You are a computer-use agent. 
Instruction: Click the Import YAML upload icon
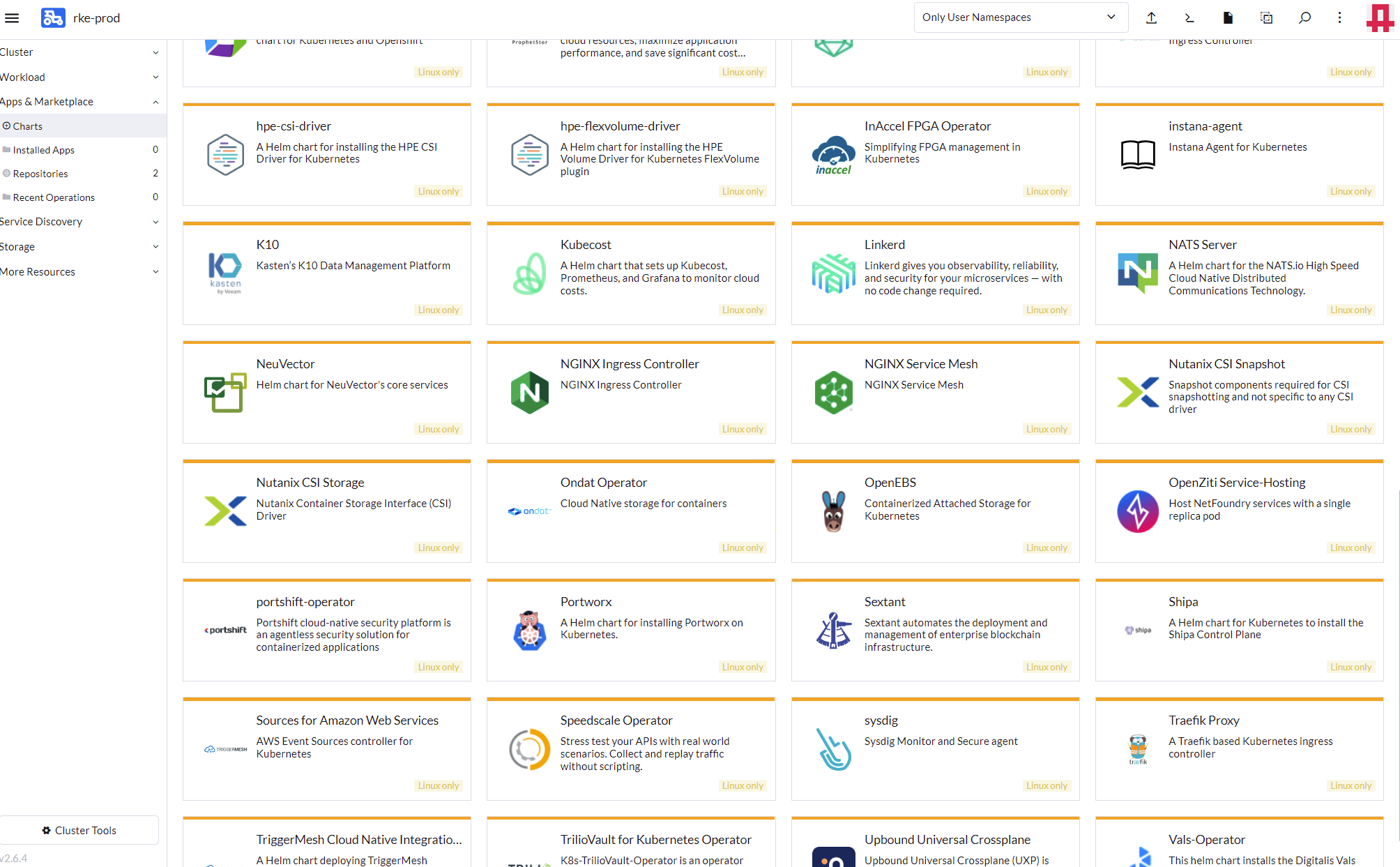click(1151, 18)
